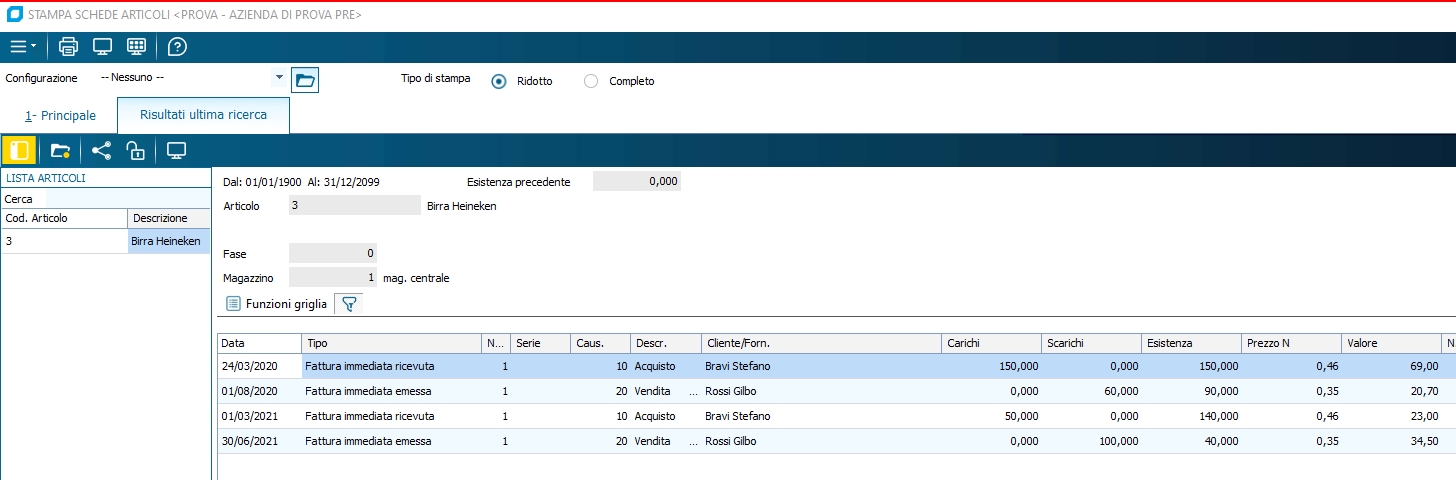Open the Configurazione combo box showing Nessuno
Screen dimensions: 1456x480
click(192, 77)
